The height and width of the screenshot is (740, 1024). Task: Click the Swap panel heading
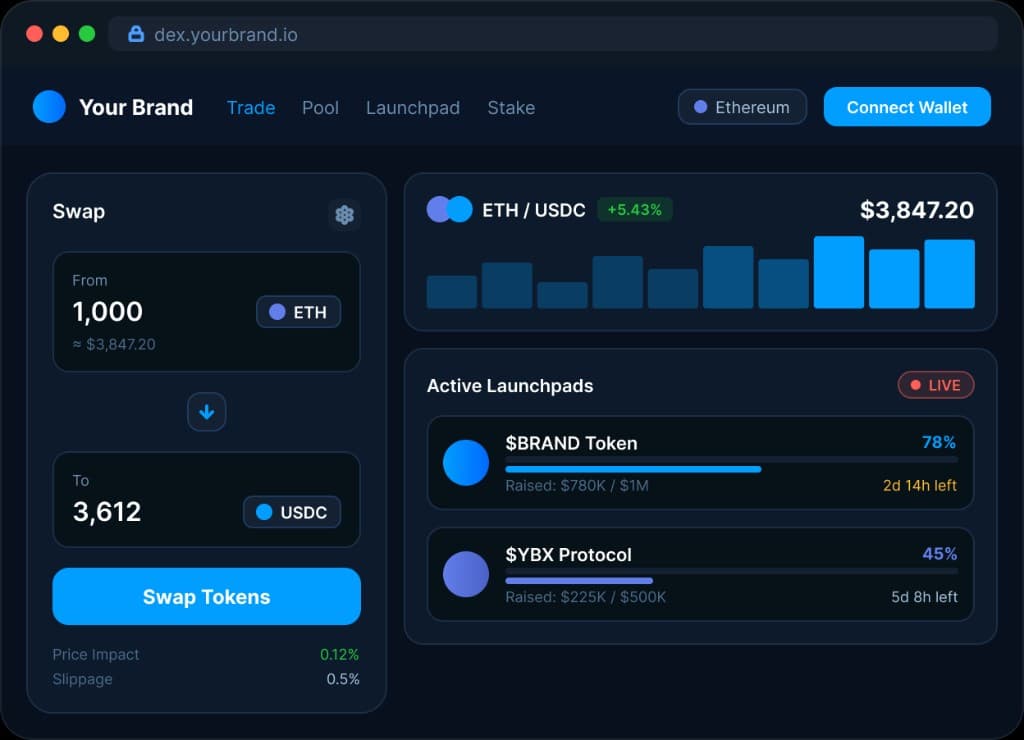pyautogui.click(x=78, y=212)
